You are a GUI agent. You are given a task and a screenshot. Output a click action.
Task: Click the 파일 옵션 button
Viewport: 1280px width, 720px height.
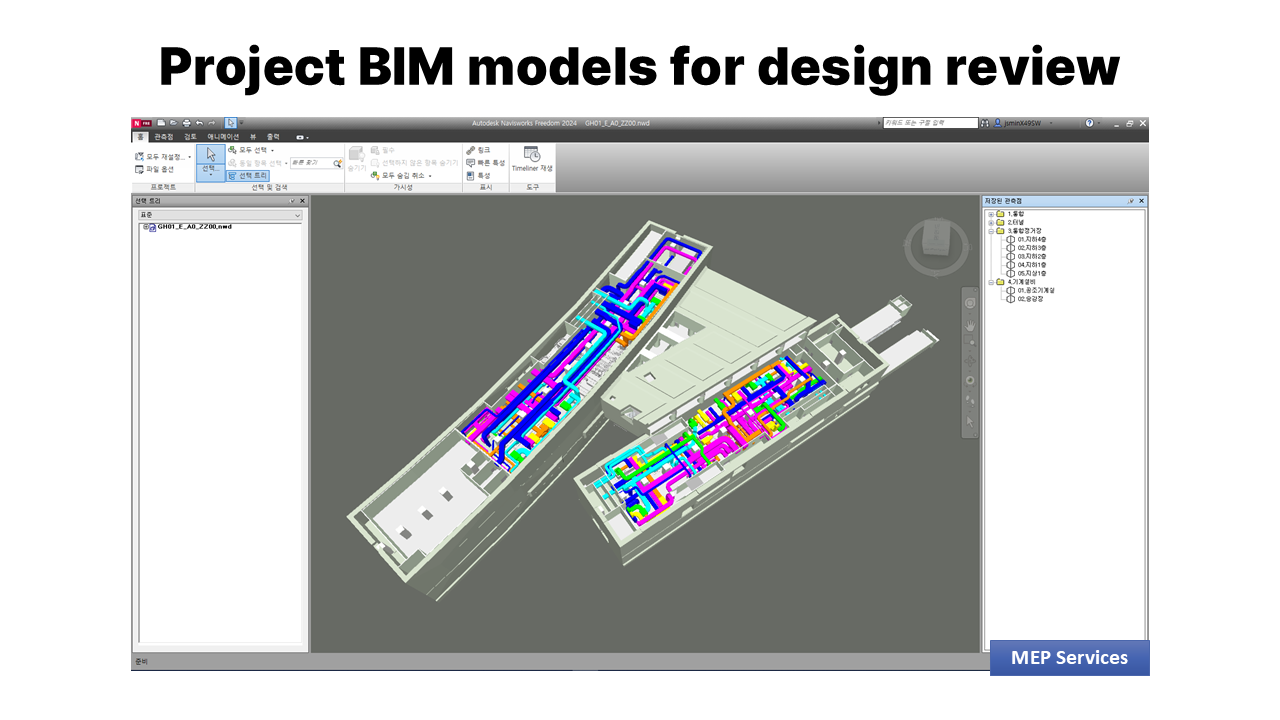coord(154,169)
